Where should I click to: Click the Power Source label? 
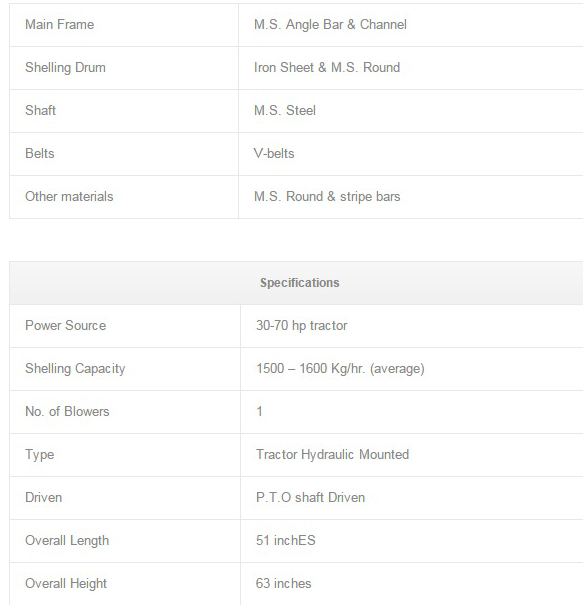coord(66,325)
